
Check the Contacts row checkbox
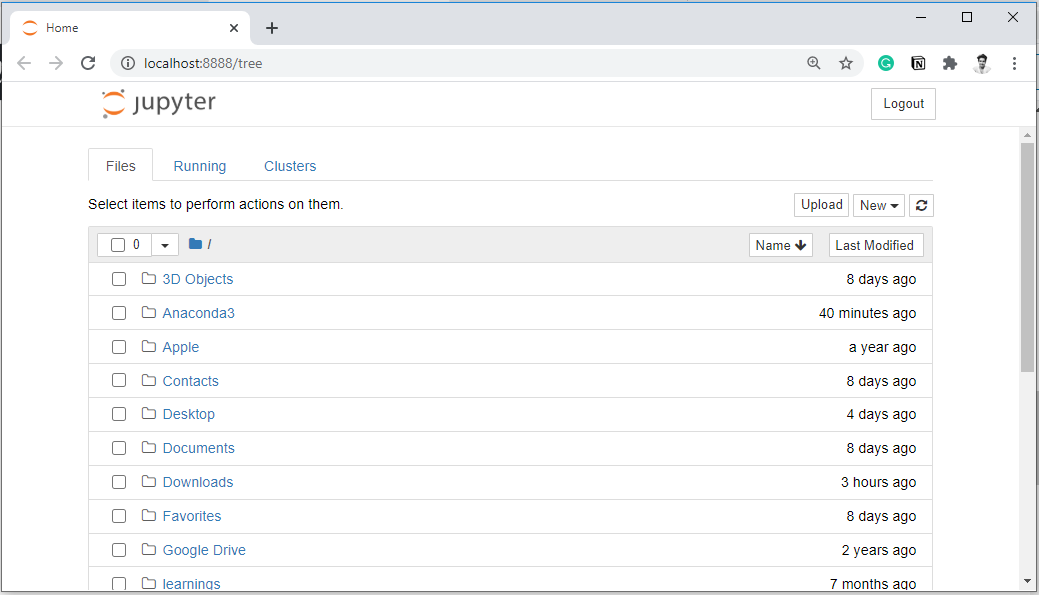(x=119, y=380)
